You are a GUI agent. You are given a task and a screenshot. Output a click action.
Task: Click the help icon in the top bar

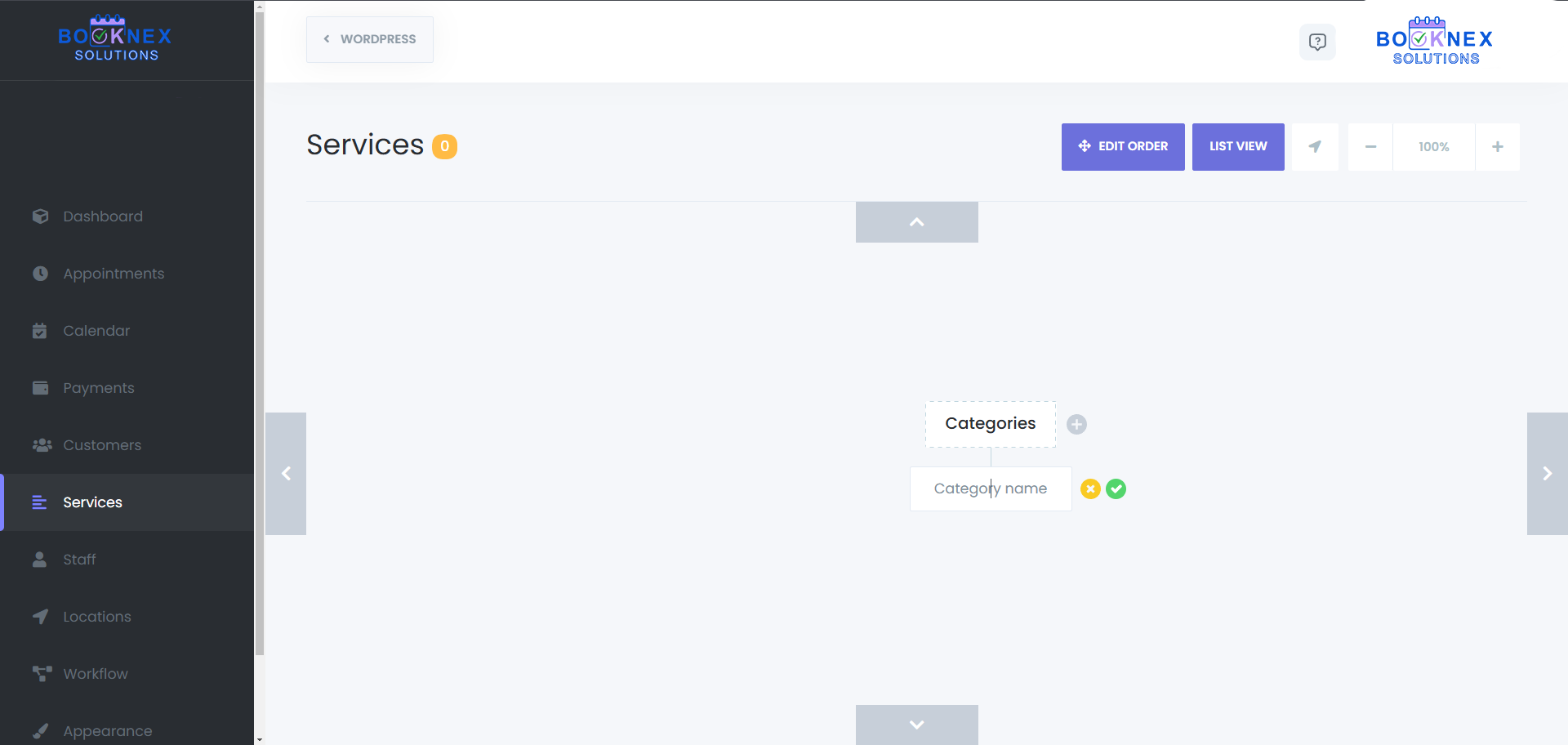coord(1317,42)
